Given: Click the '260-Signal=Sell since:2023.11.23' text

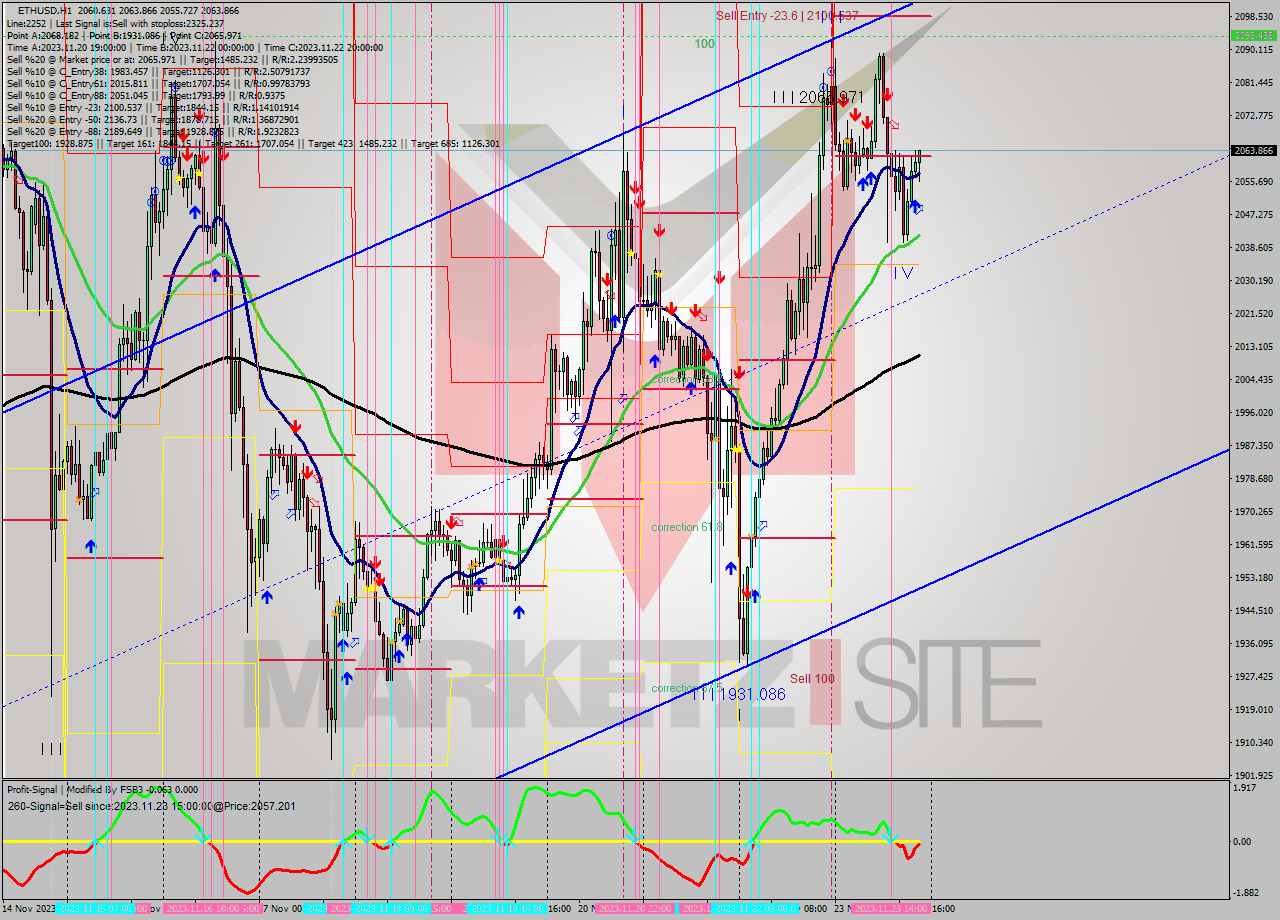Looking at the screenshot, I should (150, 806).
